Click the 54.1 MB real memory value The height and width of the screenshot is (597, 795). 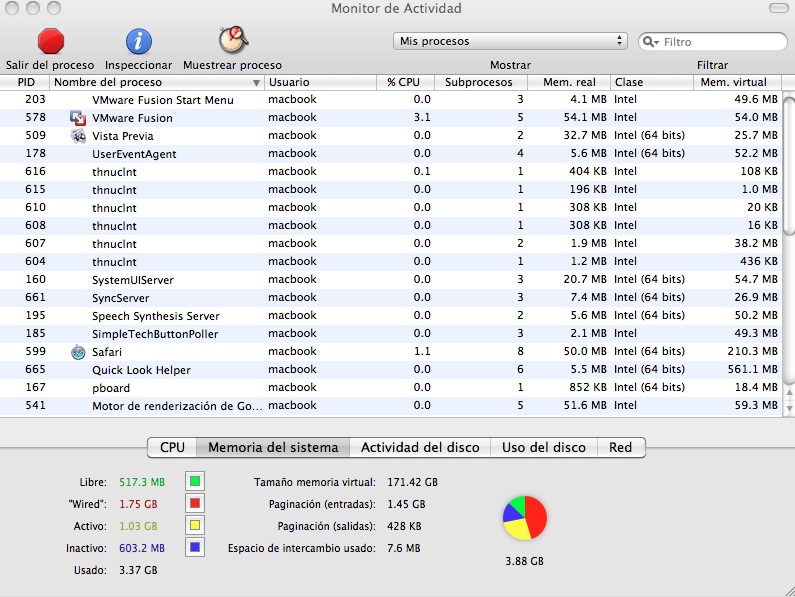pos(585,117)
